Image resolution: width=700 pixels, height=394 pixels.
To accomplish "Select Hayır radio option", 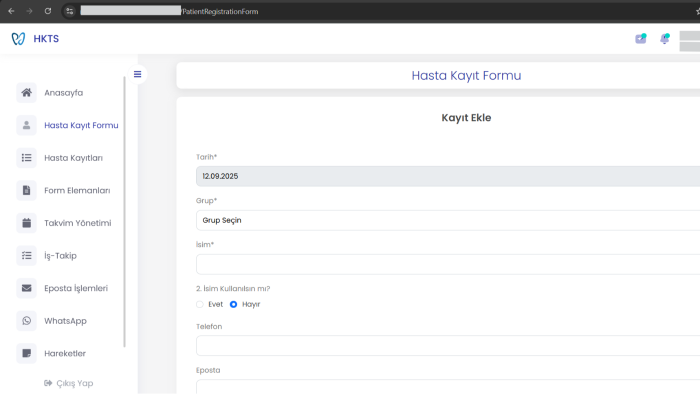I will tap(233, 304).
